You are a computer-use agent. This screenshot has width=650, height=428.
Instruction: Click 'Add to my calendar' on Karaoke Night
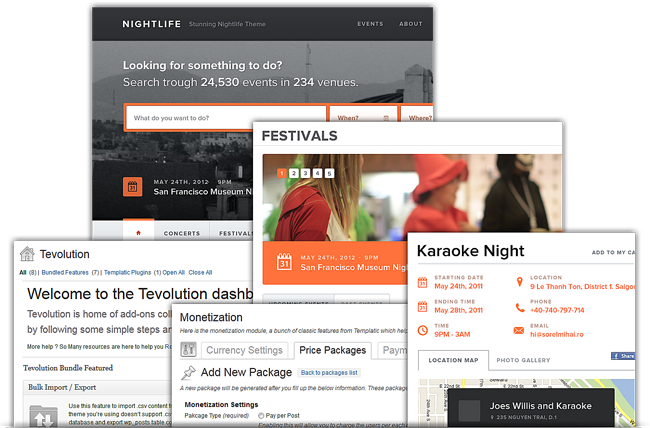click(613, 252)
